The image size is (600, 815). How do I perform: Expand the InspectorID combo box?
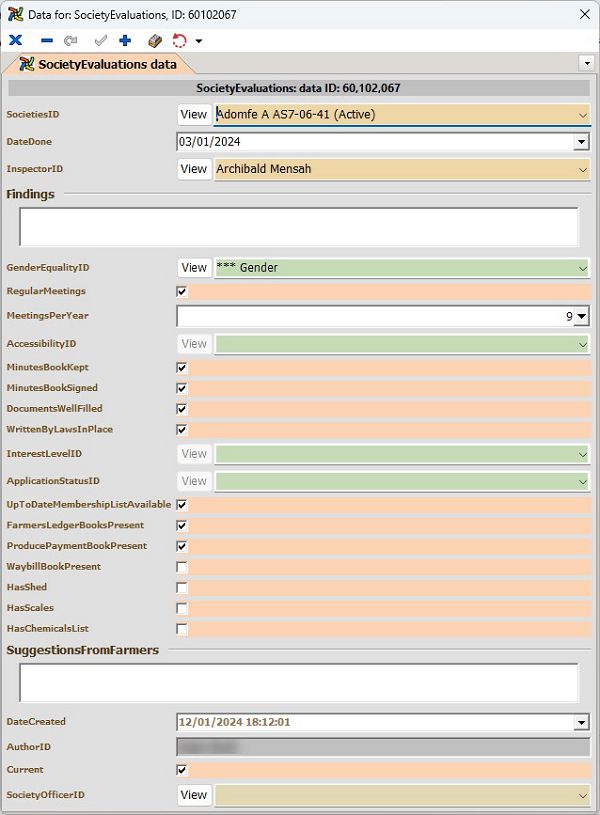[x=583, y=169]
